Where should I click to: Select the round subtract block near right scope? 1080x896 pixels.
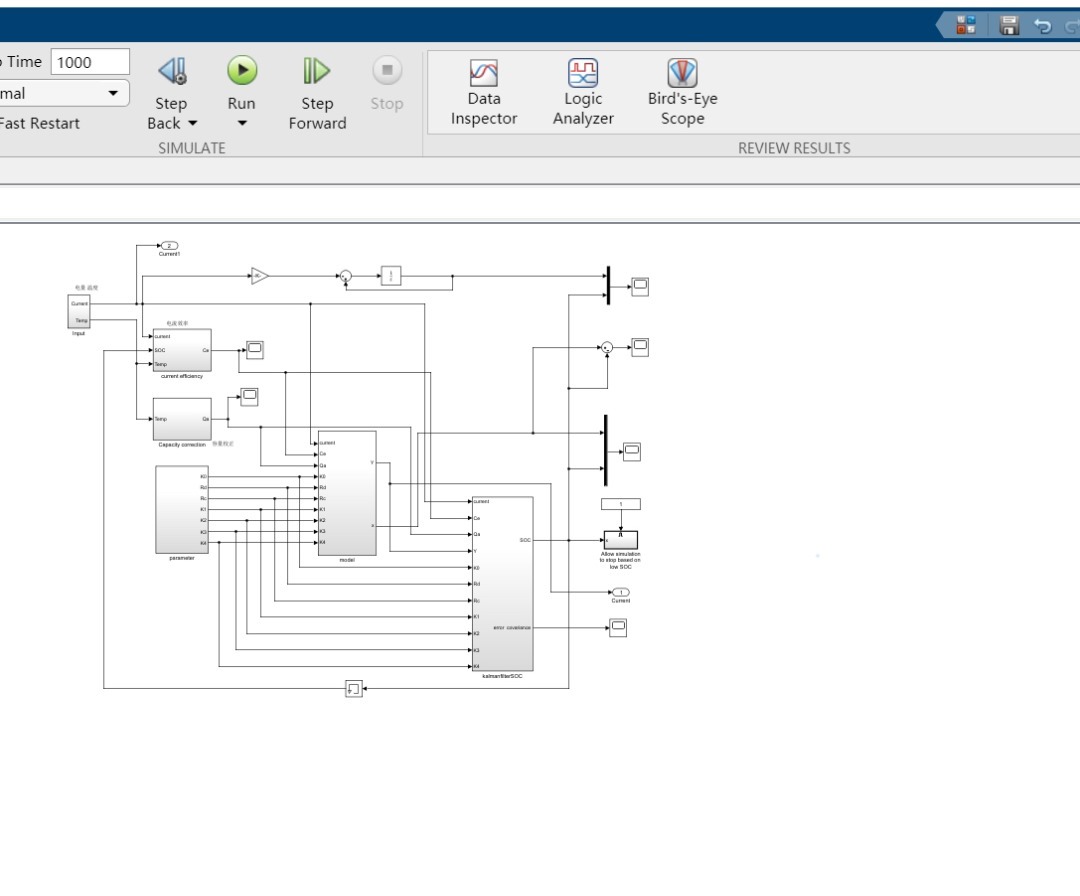point(607,347)
